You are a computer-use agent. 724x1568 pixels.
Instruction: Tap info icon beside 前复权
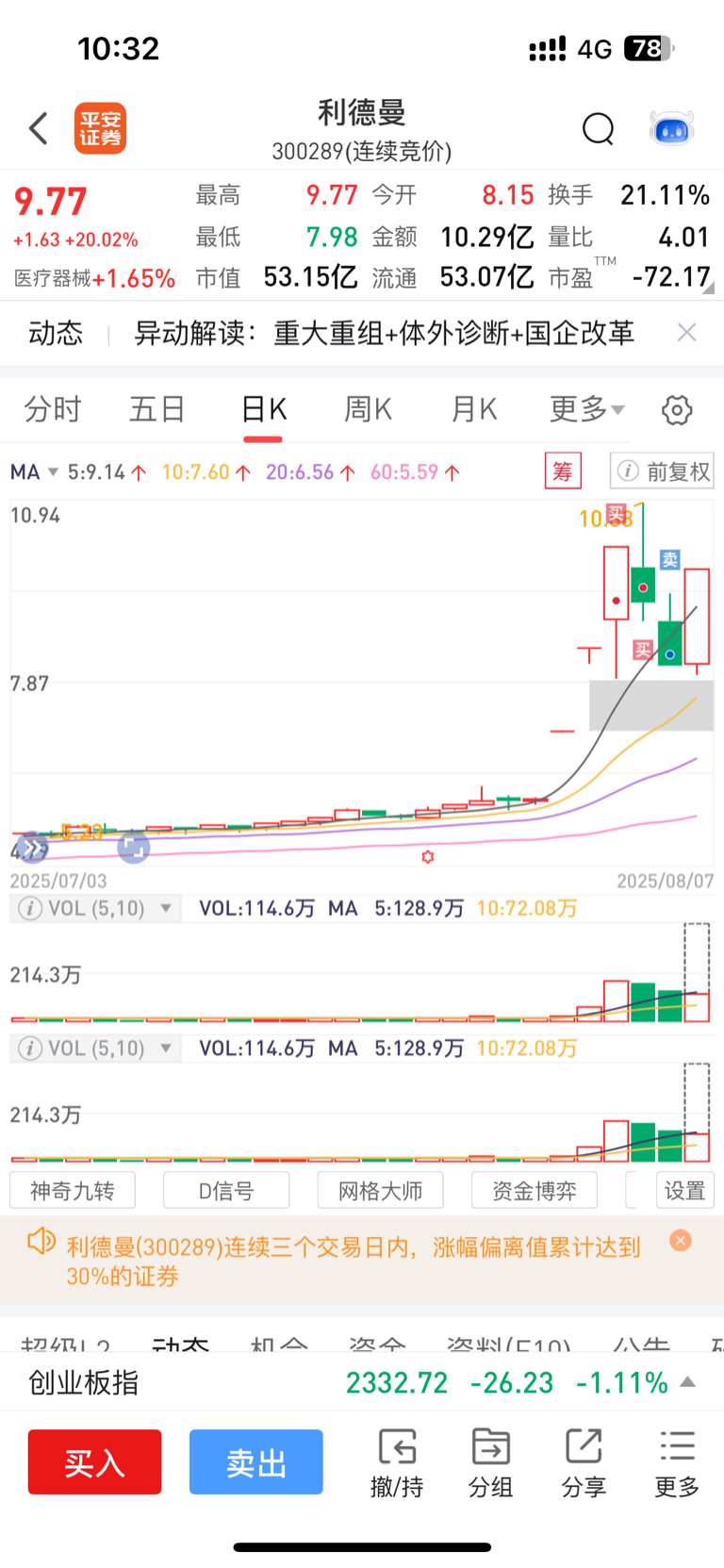click(629, 471)
